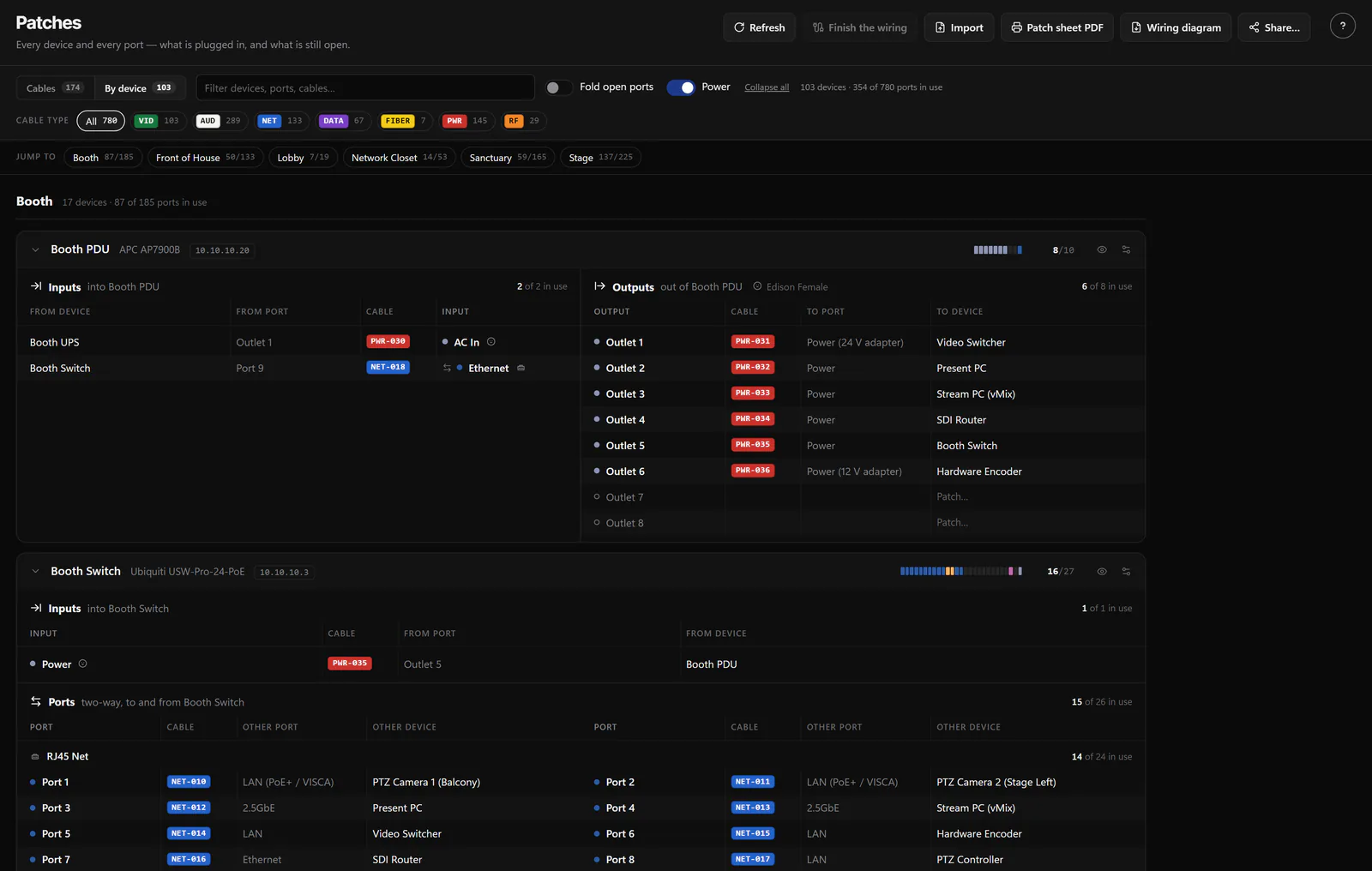Switch to the Cables tab
1372x871 pixels.
pyautogui.click(x=55, y=87)
